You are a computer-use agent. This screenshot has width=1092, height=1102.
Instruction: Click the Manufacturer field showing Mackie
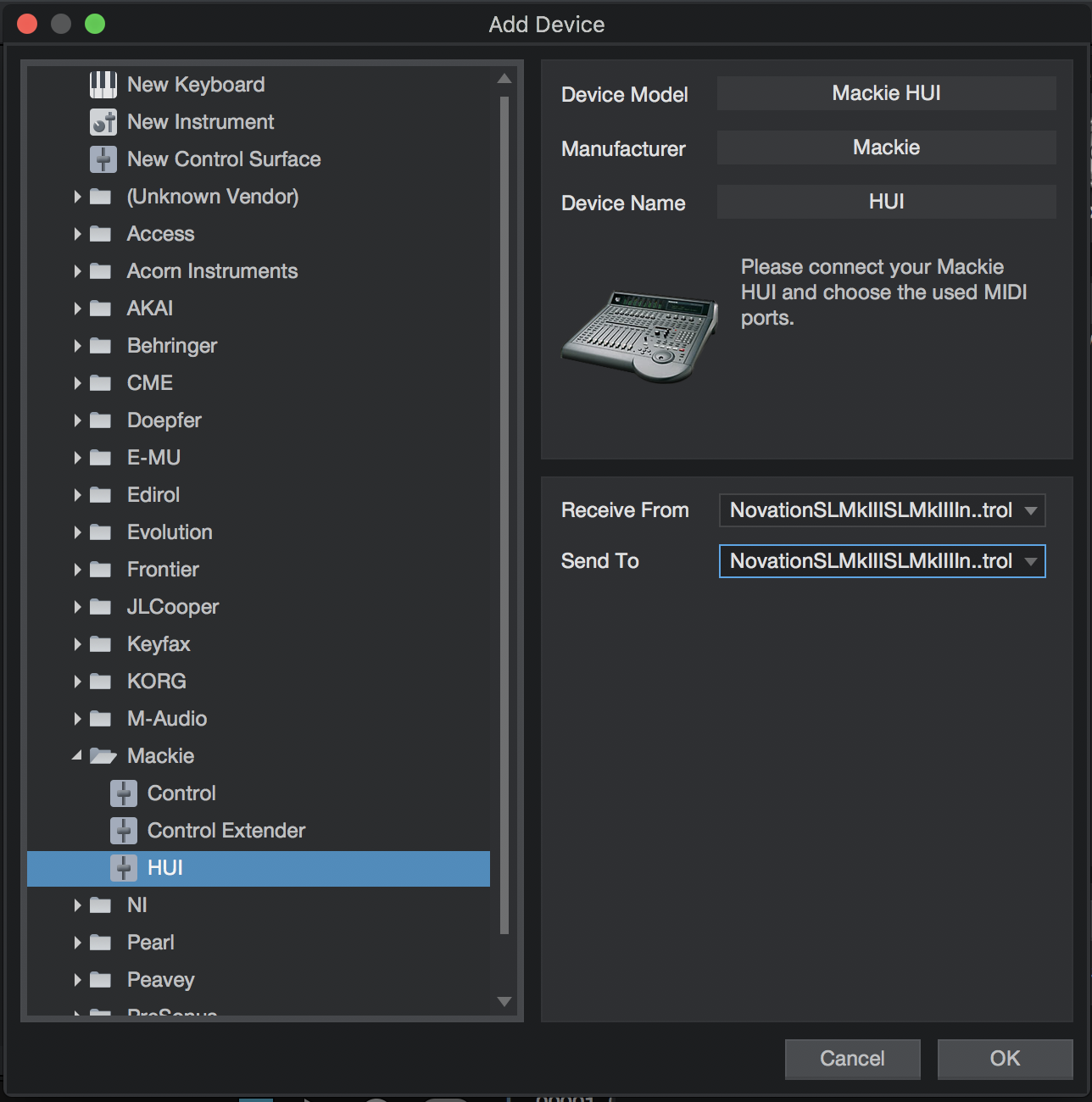tap(886, 147)
